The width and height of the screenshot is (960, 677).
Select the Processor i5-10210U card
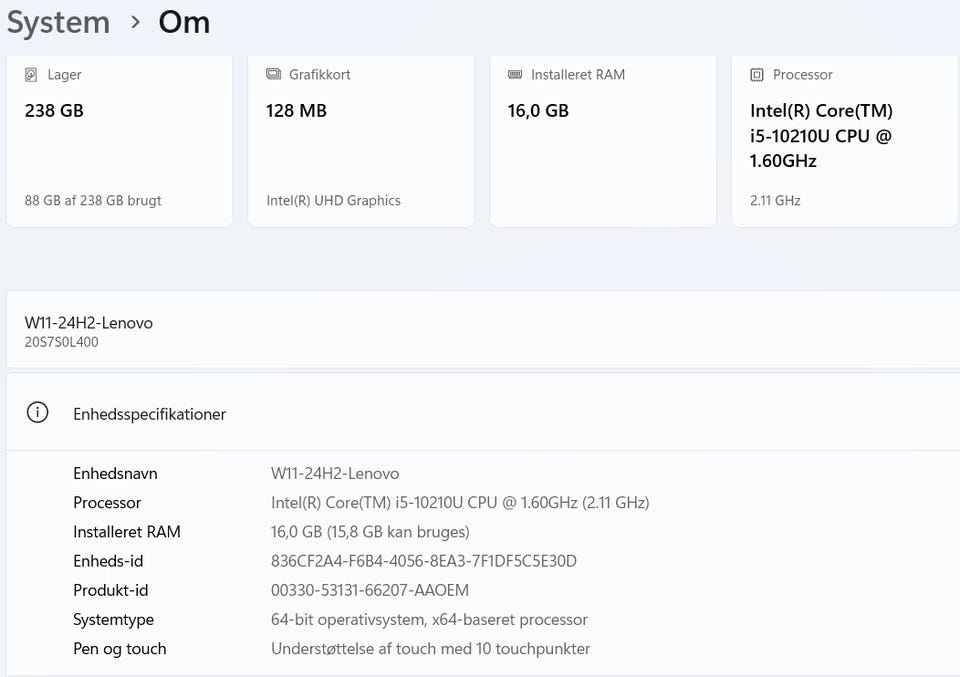[845, 140]
